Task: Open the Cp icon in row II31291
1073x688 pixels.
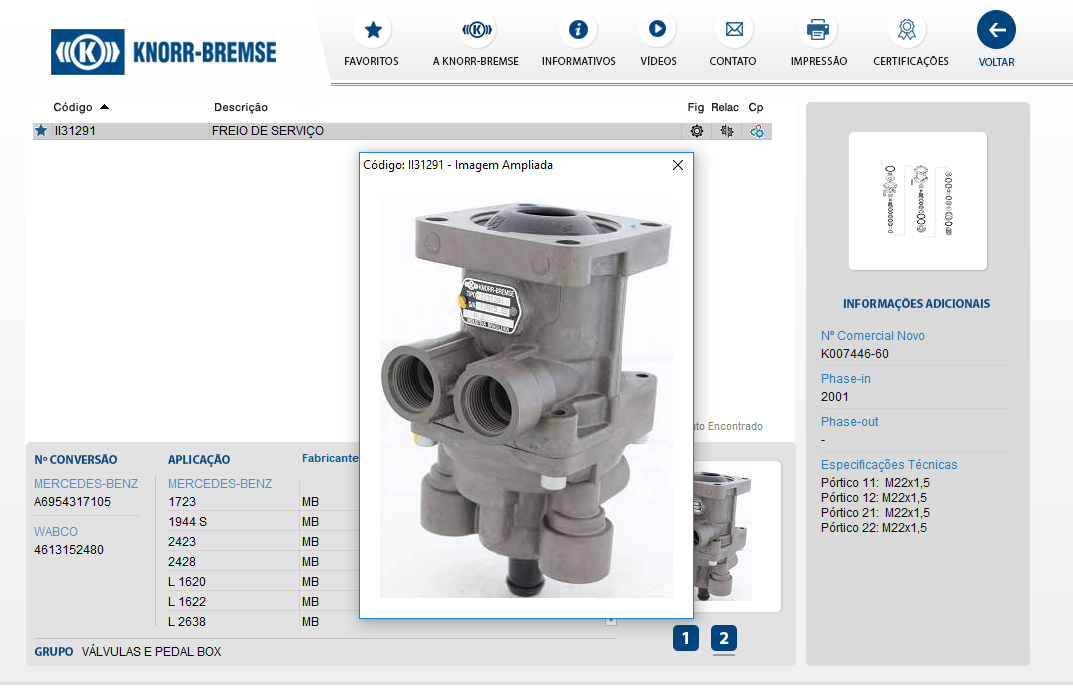Action: [x=757, y=131]
